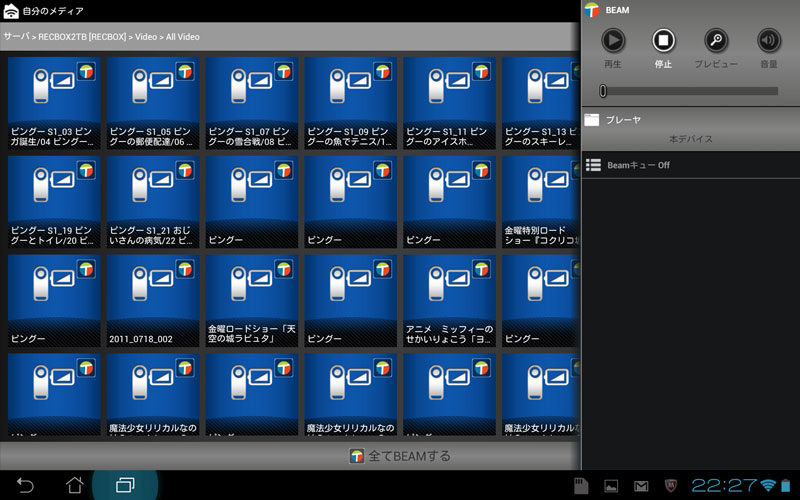This screenshot has width=800, height=500.
Task: Tap Beam badge on ビングー S1_05 video
Action: click(x=185, y=72)
